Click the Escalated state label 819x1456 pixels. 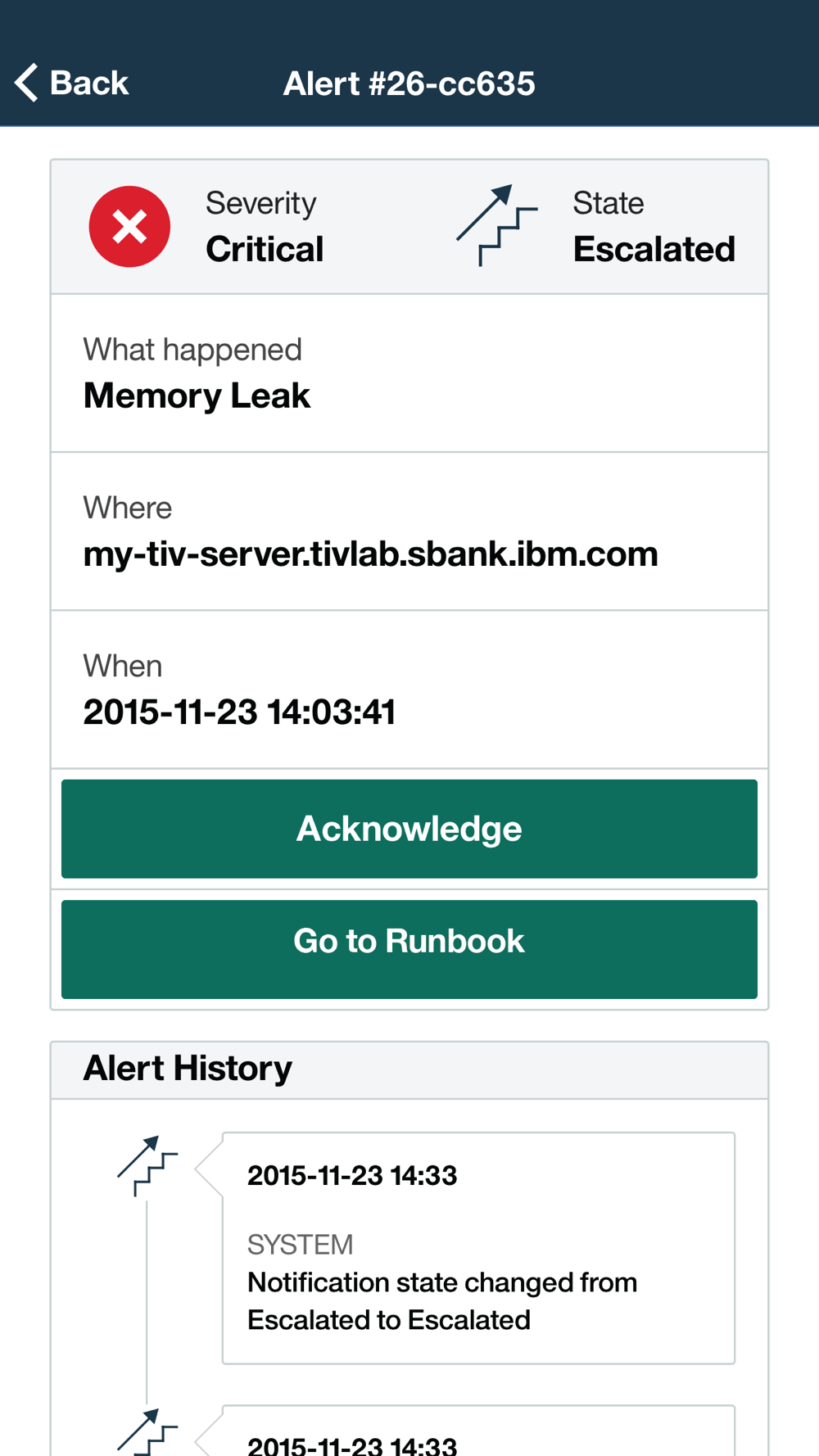tap(654, 249)
